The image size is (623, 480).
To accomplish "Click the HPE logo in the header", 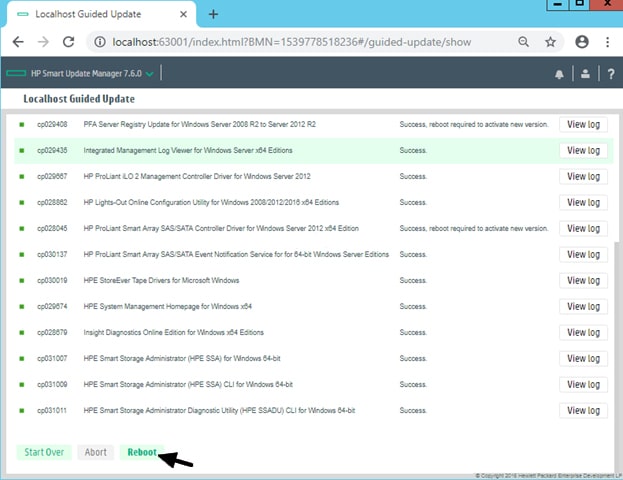I will click(16, 74).
